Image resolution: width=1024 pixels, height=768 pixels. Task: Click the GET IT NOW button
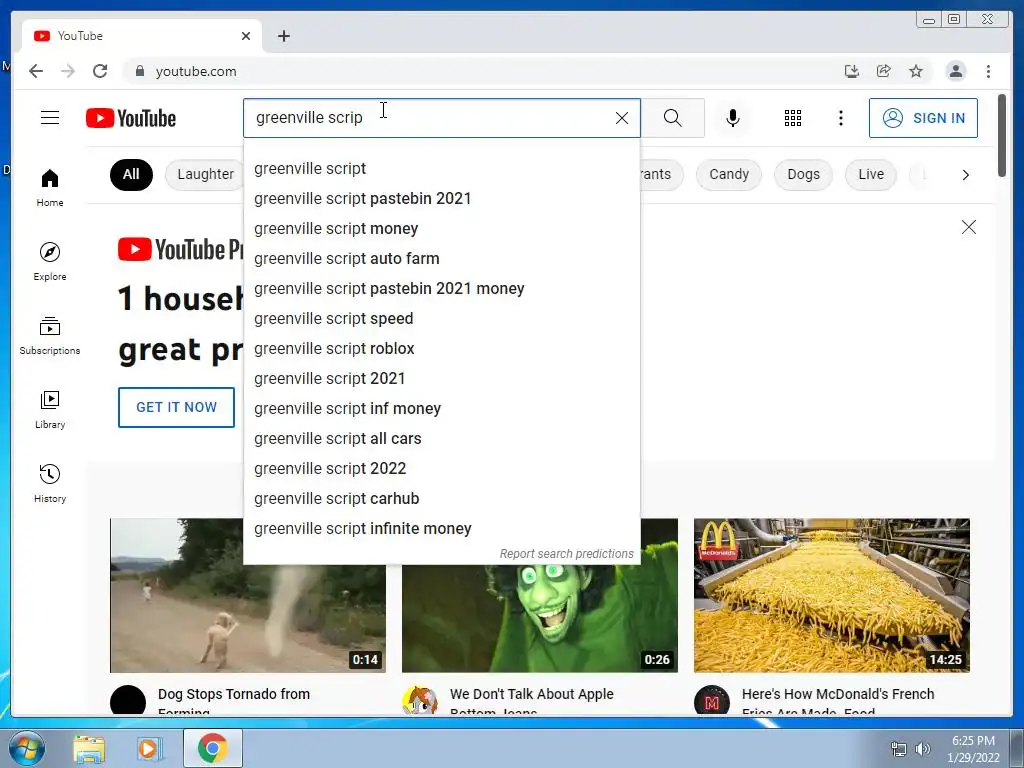click(176, 408)
